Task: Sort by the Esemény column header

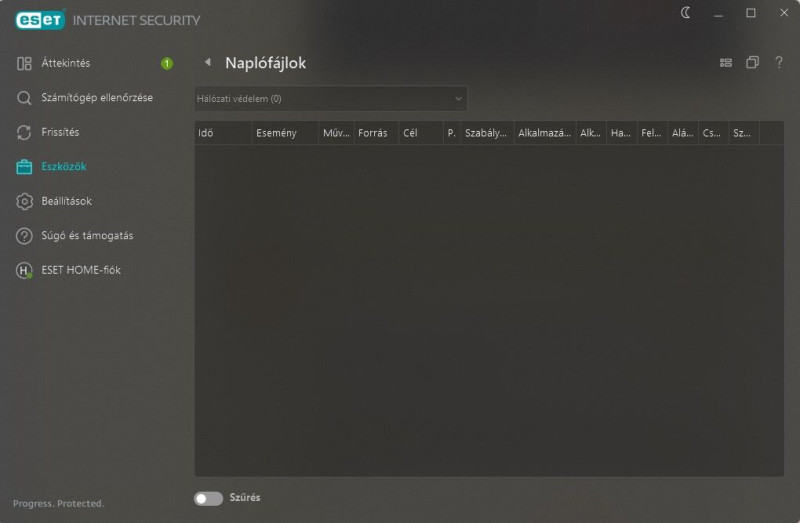Action: (285, 133)
